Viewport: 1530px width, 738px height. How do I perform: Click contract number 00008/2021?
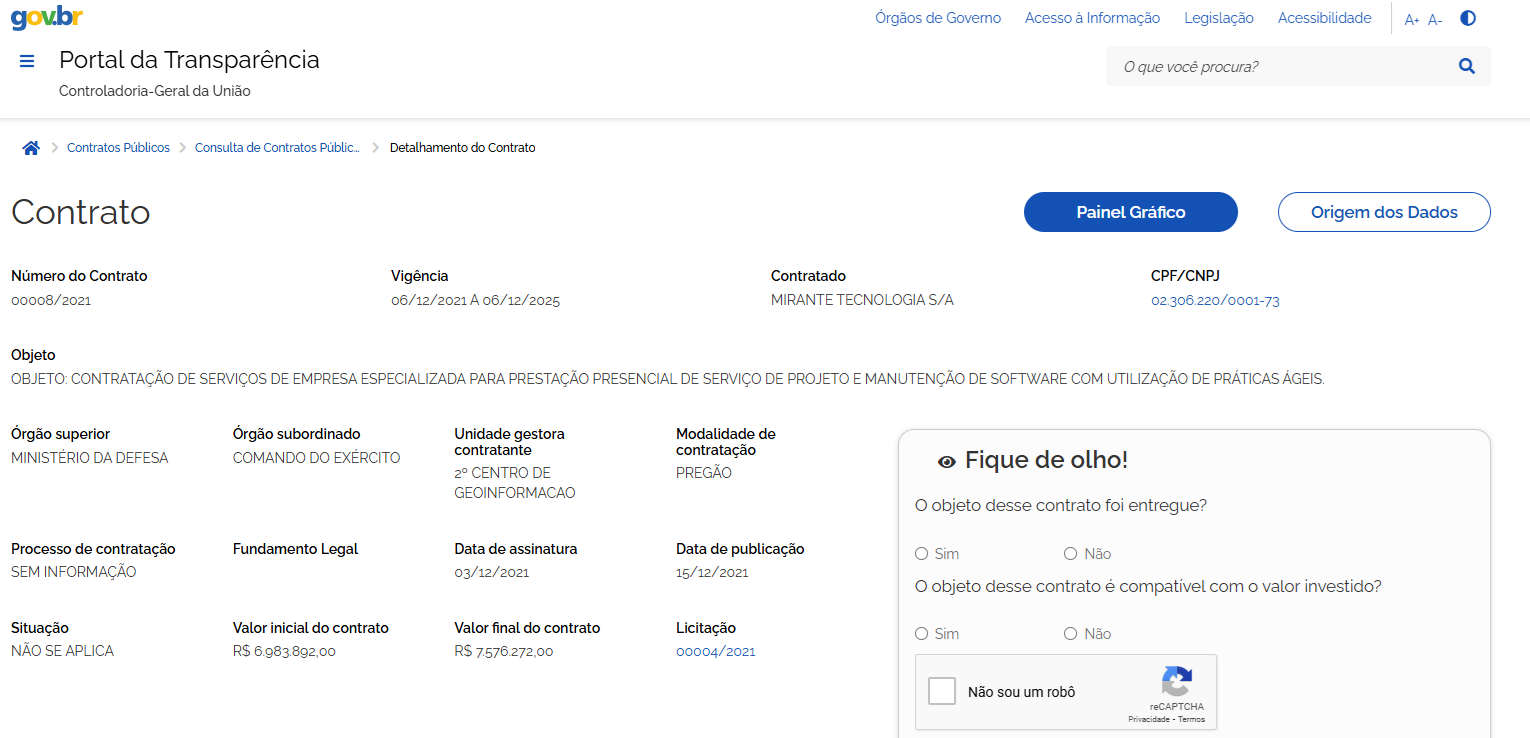pyautogui.click(x=51, y=300)
